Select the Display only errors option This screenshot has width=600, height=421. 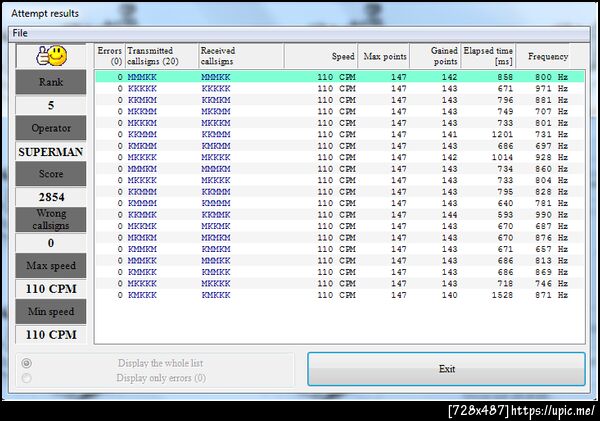pyautogui.click(x=26, y=378)
